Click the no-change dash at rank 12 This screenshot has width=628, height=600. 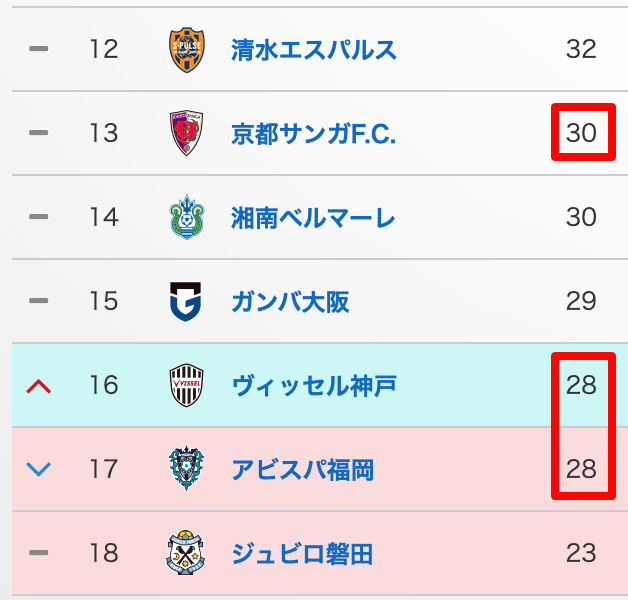point(39,49)
